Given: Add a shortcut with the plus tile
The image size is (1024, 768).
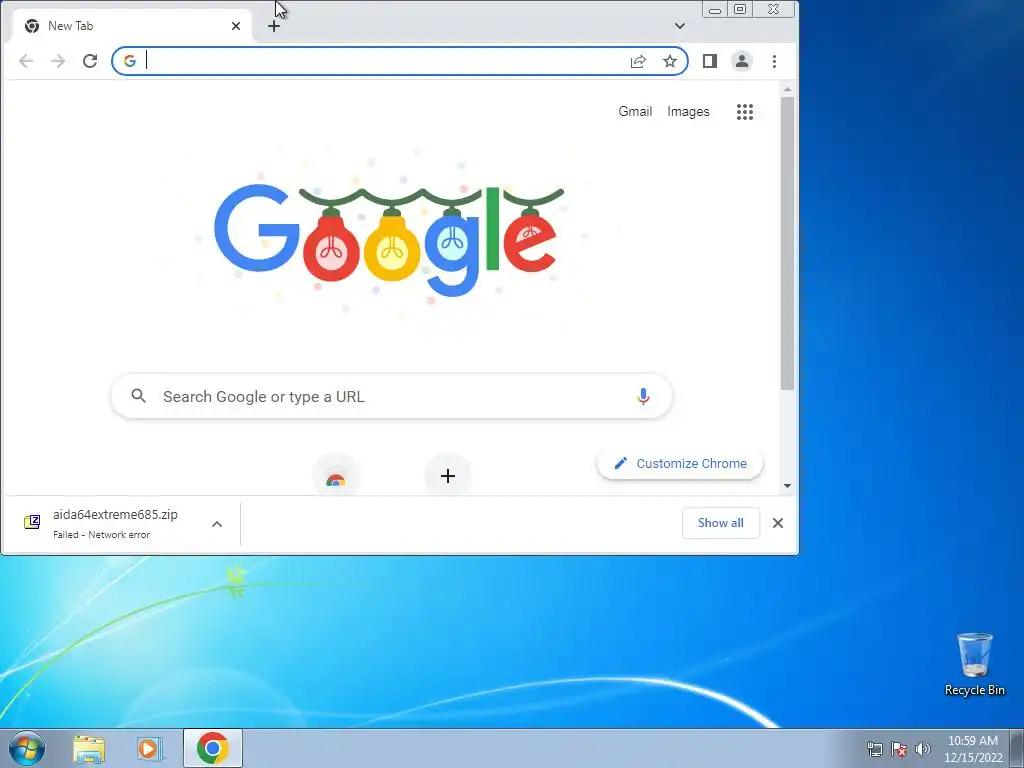Looking at the screenshot, I should 448,476.
